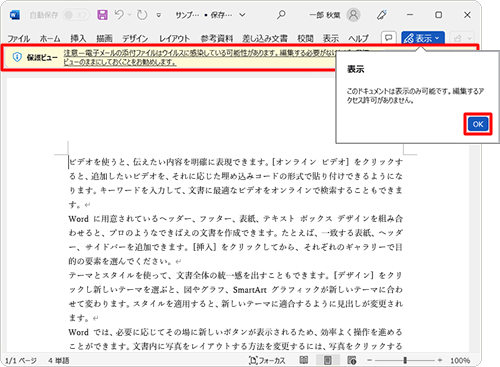Image resolution: width=500 pixels, height=367 pixels.
Task: Open the 描画 tab
Action: [104, 39]
